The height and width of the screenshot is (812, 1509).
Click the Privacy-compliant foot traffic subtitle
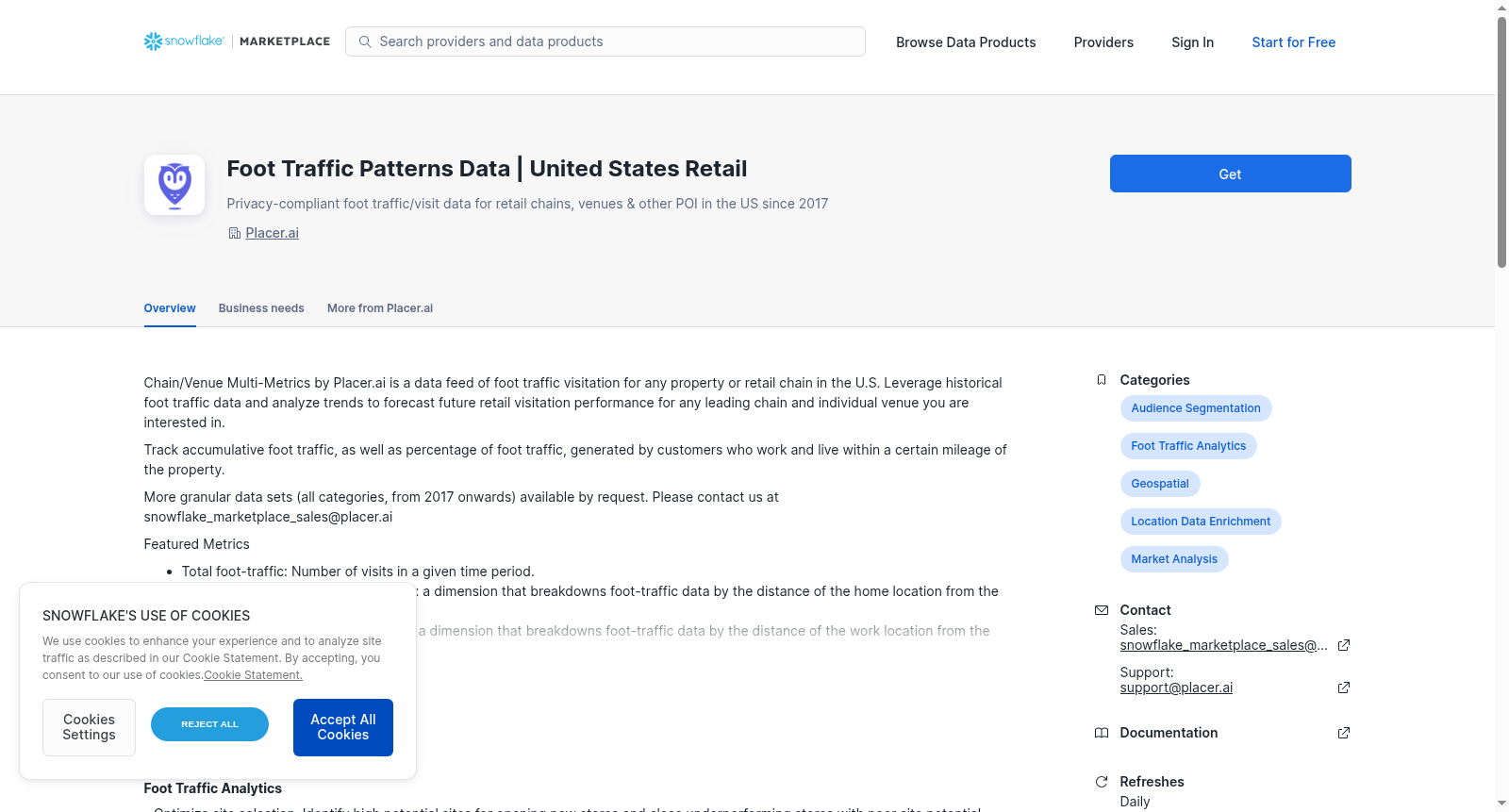[x=527, y=204]
